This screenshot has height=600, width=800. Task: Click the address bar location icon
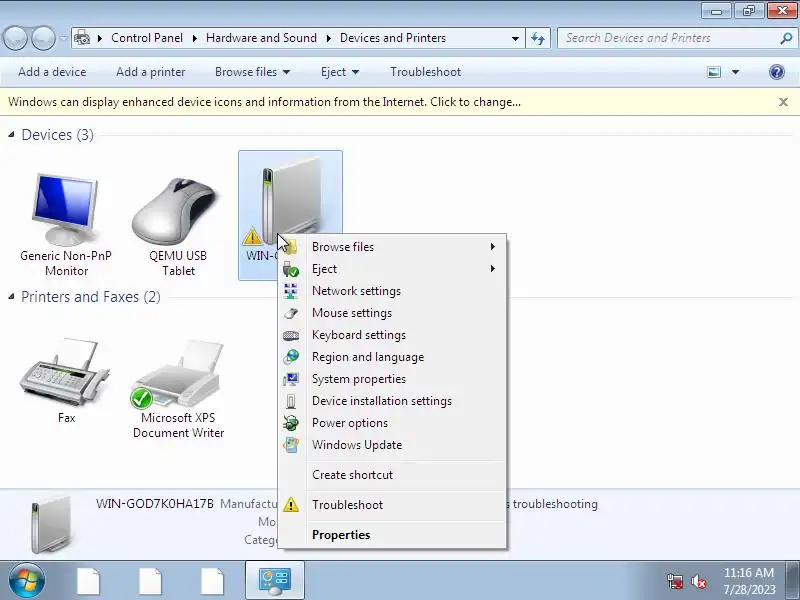click(x=82, y=38)
